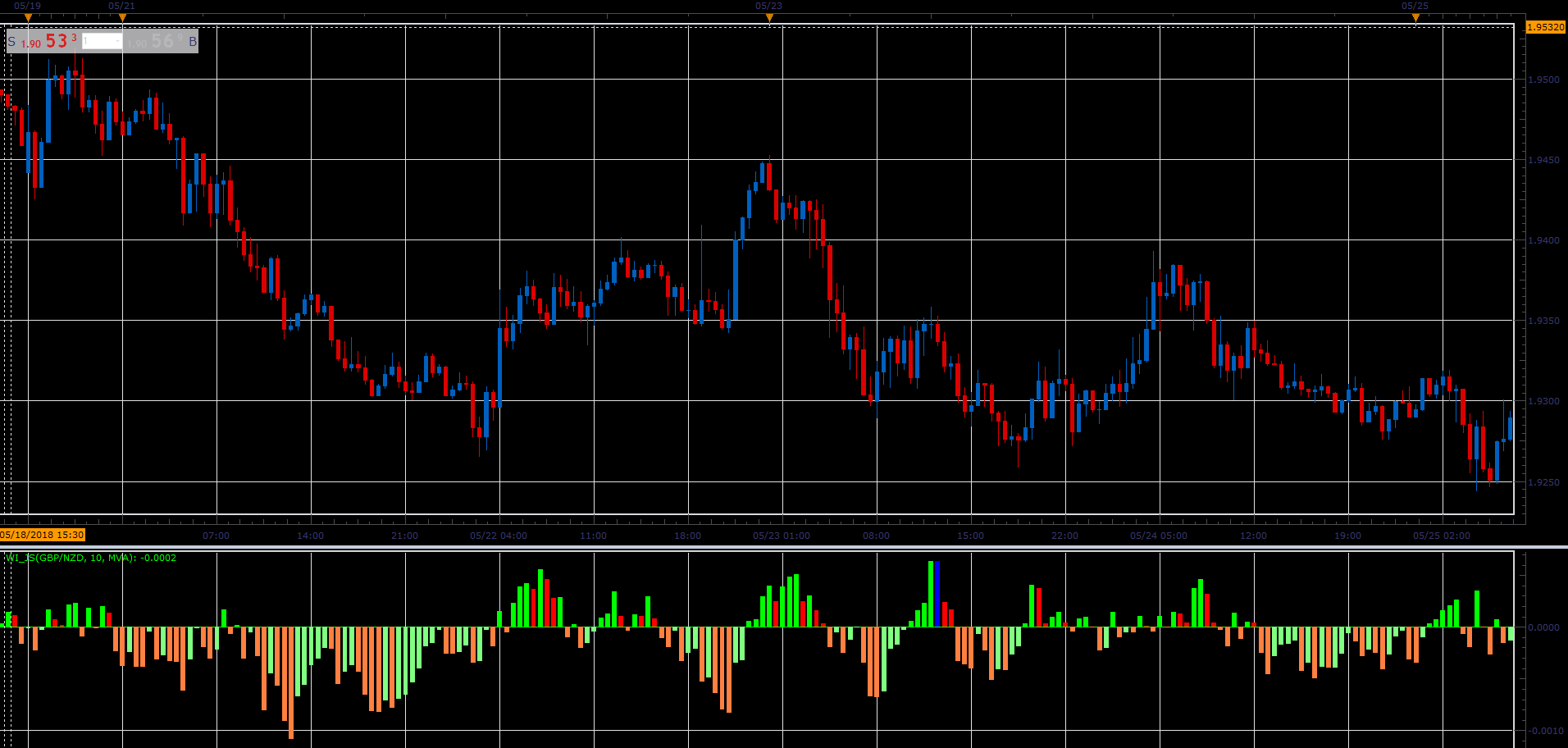Click the 14:00 time axis label
Screen dimensions: 1568x748
[311, 536]
